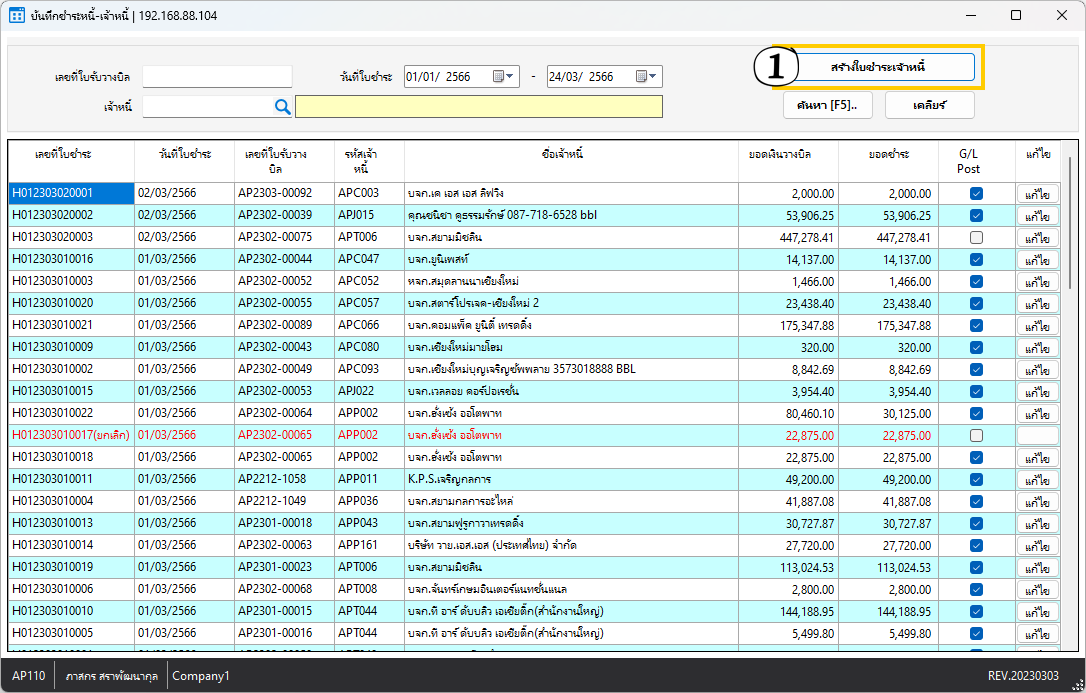Screen dimensions: 1086x693
Task: Click the yellow creditor name display field
Action: 478,107
